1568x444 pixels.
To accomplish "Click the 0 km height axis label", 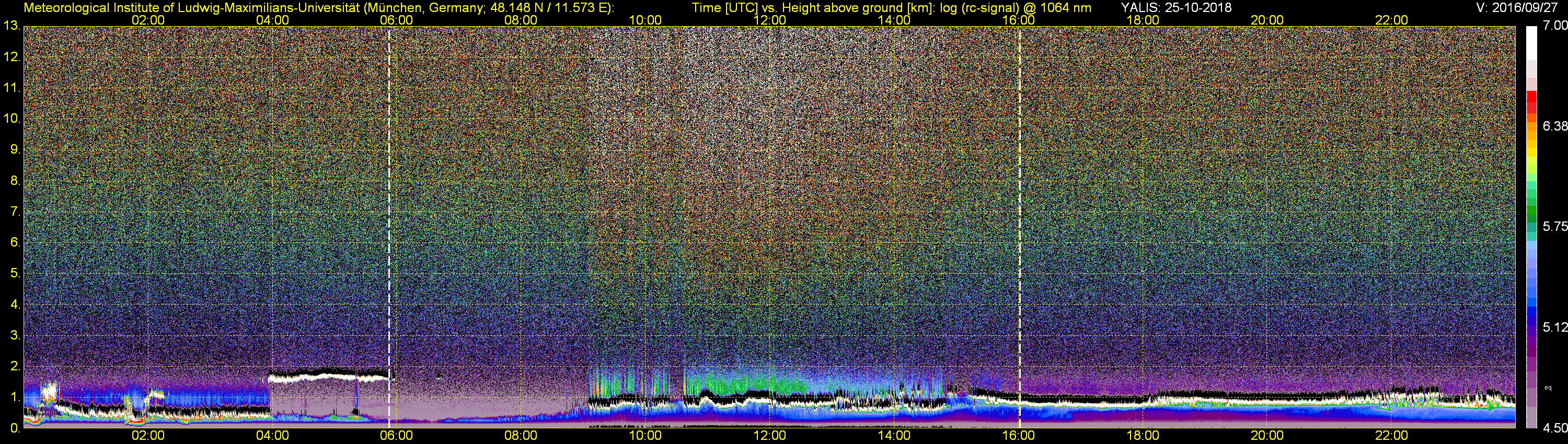I will tap(15, 428).
